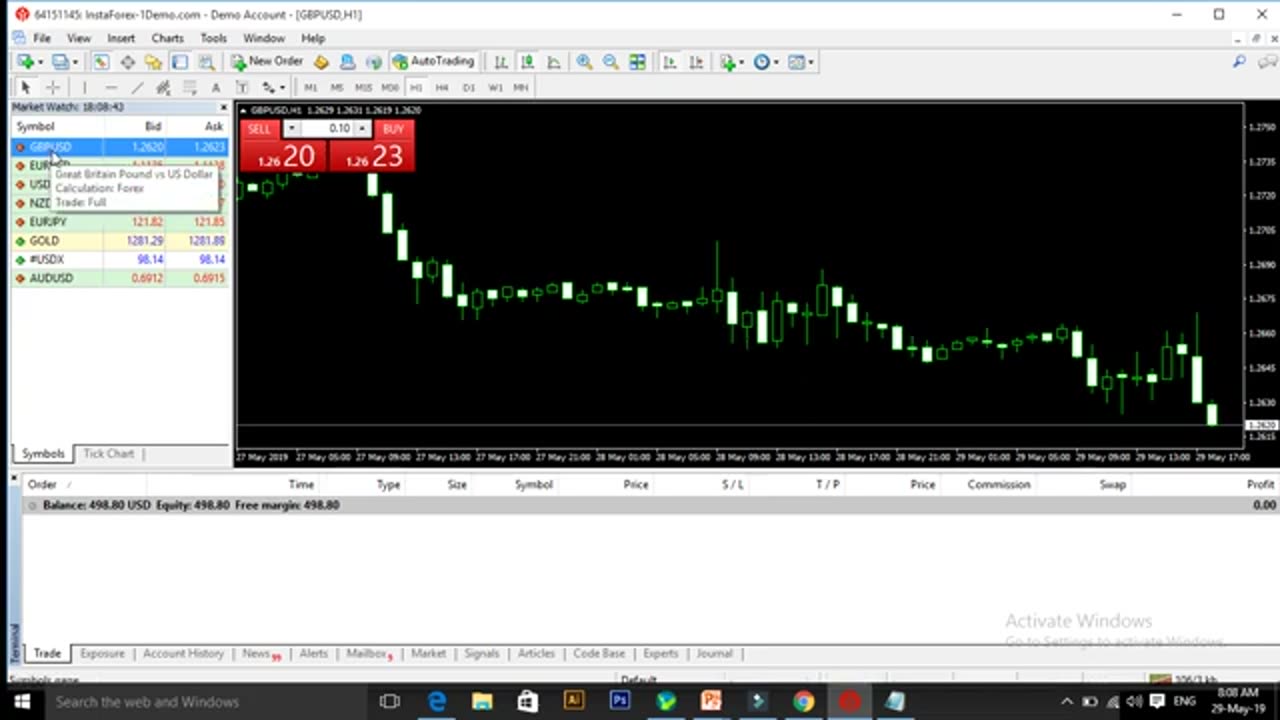Expand the Templates dropdown

[x=811, y=62]
